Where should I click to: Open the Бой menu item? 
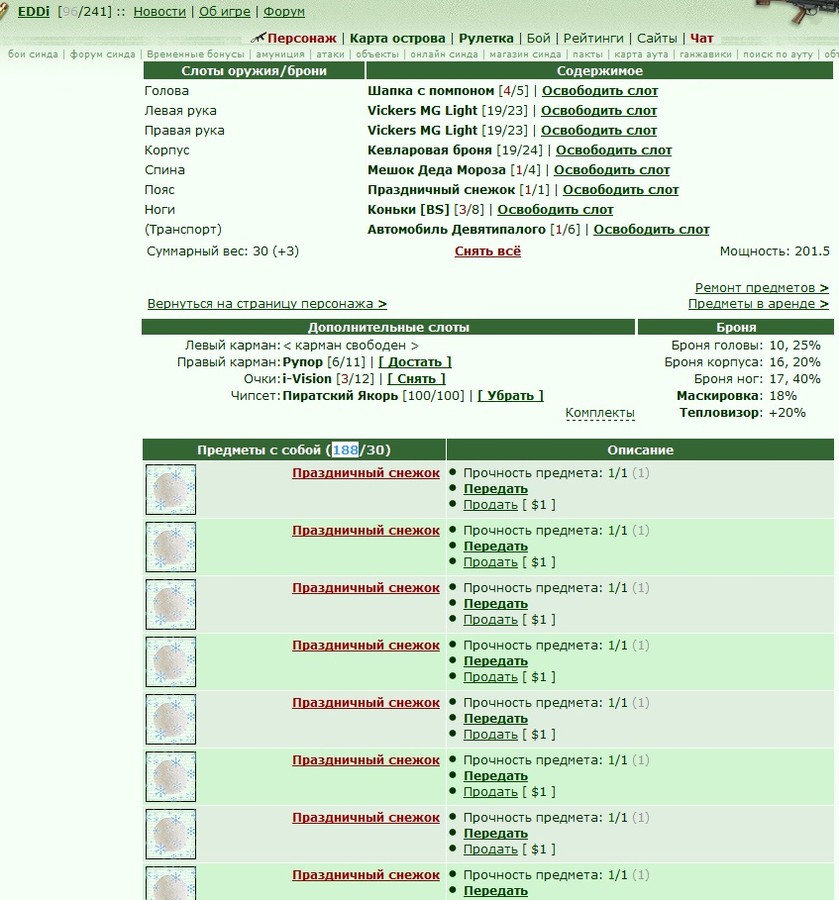(538, 38)
